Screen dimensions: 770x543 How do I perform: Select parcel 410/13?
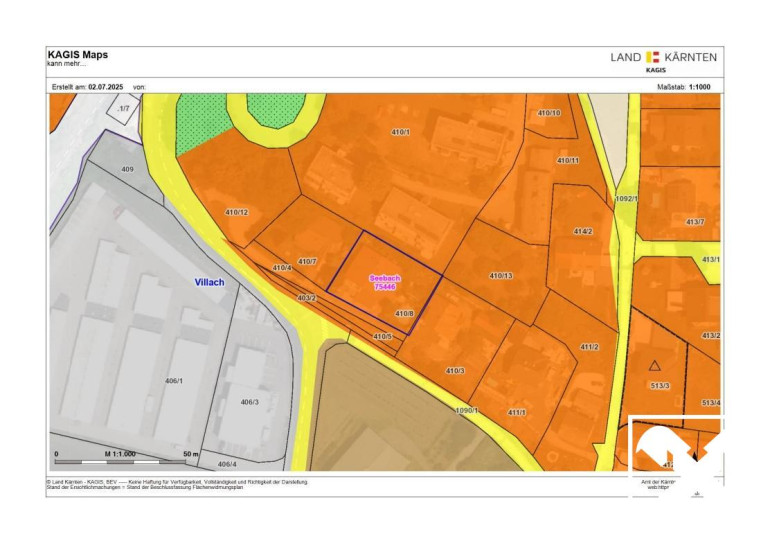[500, 275]
